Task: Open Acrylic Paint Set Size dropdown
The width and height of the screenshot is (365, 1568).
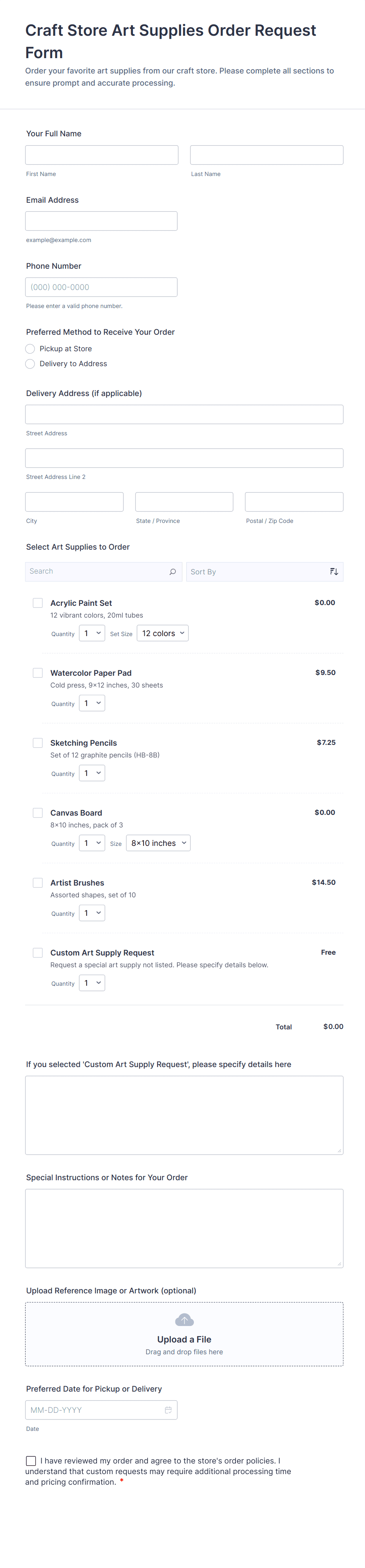Action: 162,634
